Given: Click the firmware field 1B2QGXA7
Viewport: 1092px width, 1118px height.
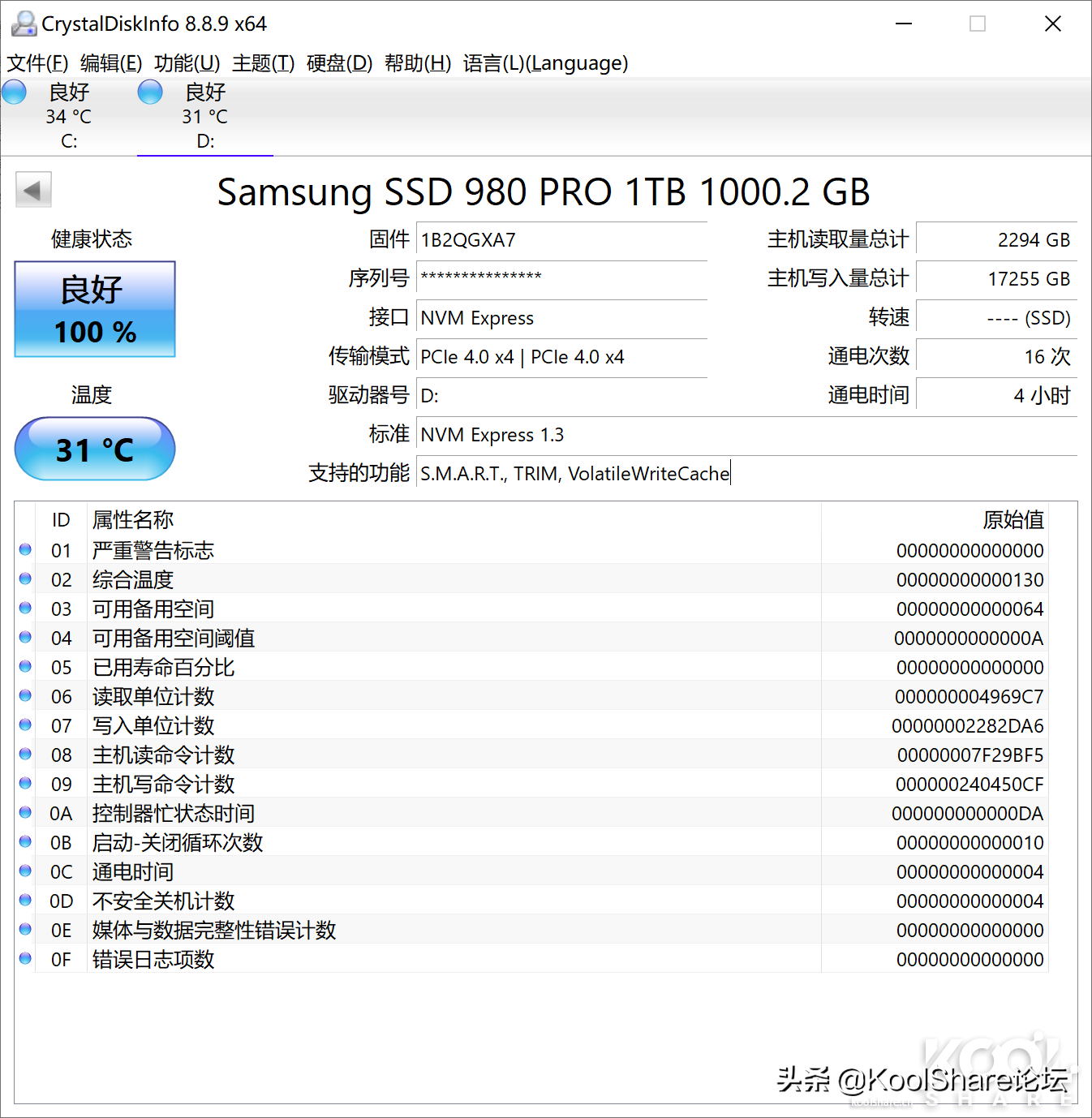Looking at the screenshot, I should pyautogui.click(x=561, y=240).
